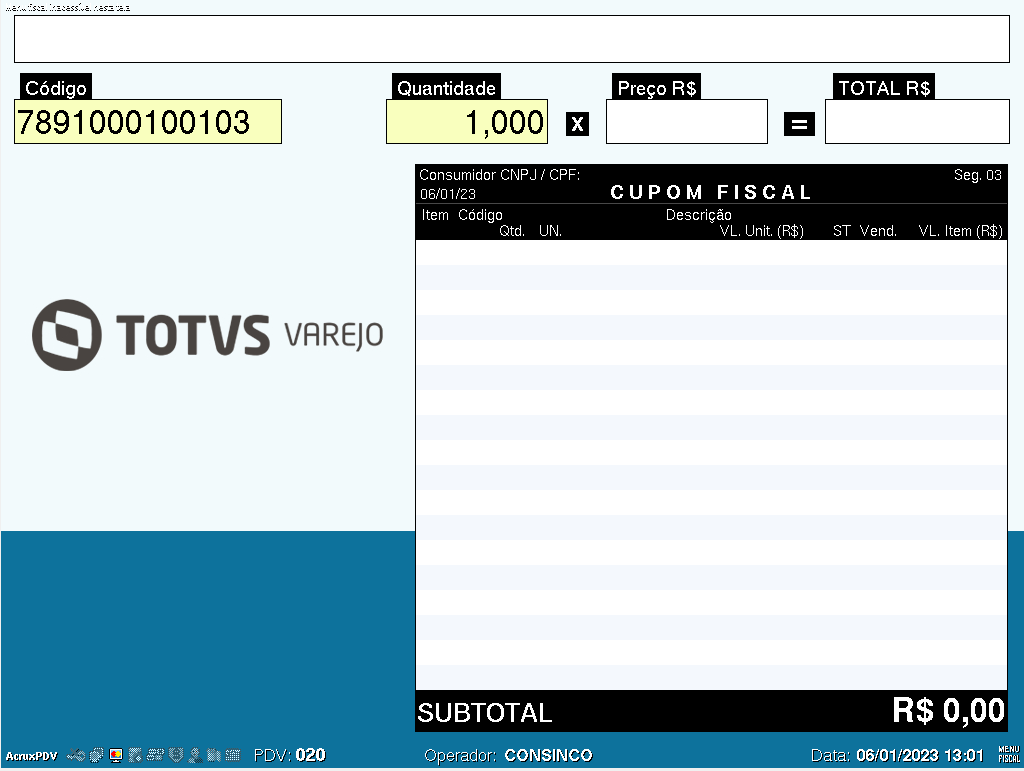This screenshot has width=1024, height=771.
Task: Click the wide message display box
Action: click(512, 39)
